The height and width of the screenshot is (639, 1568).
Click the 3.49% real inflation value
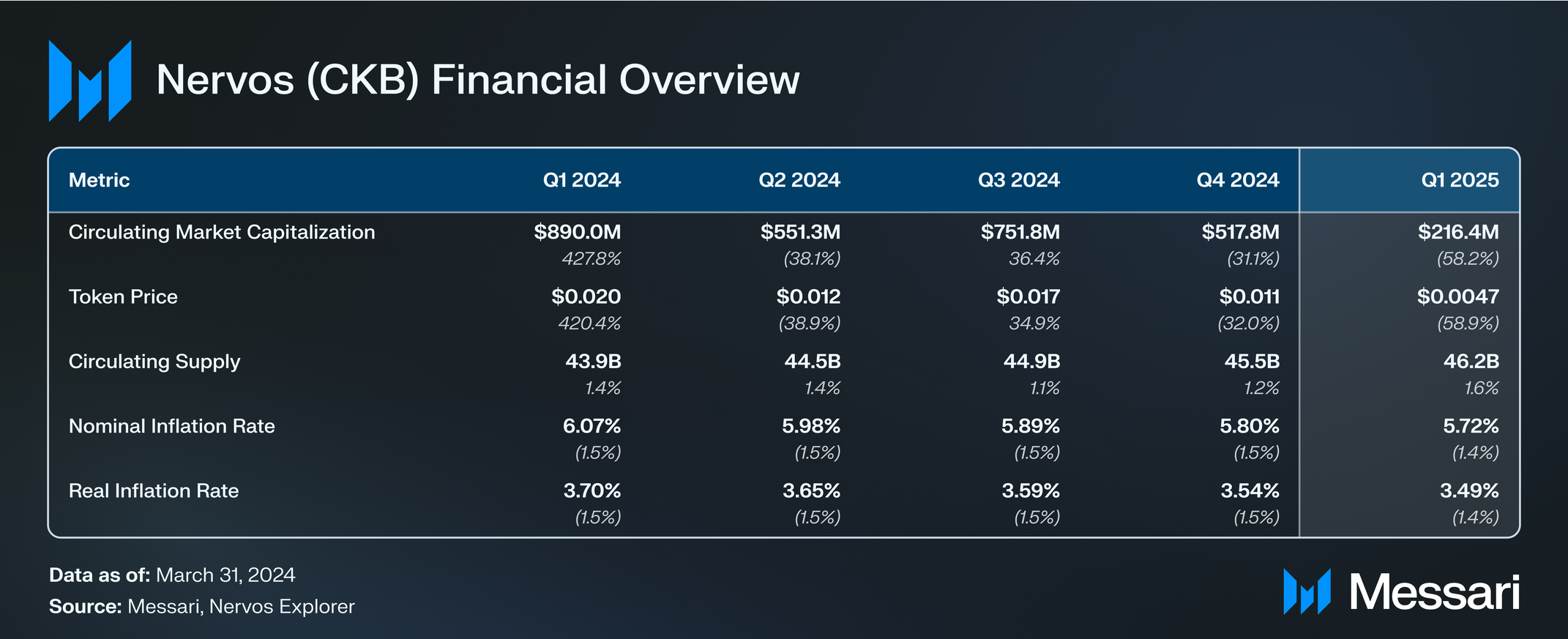coord(1470,490)
